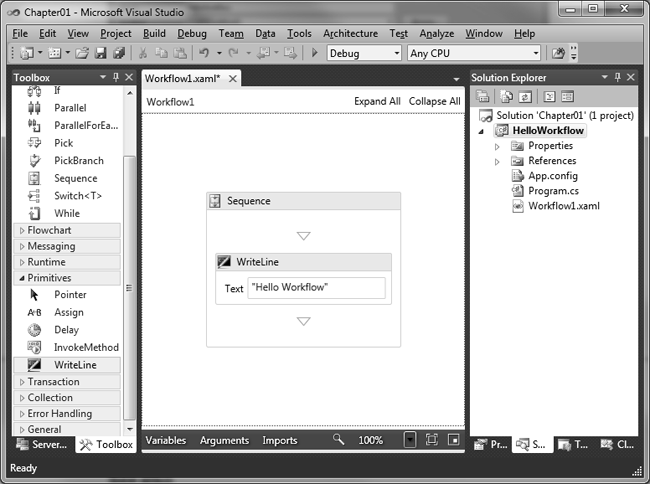Click Solution Explorer Show All Files icon
Image resolution: width=650 pixels, height=484 pixels.
click(x=506, y=97)
